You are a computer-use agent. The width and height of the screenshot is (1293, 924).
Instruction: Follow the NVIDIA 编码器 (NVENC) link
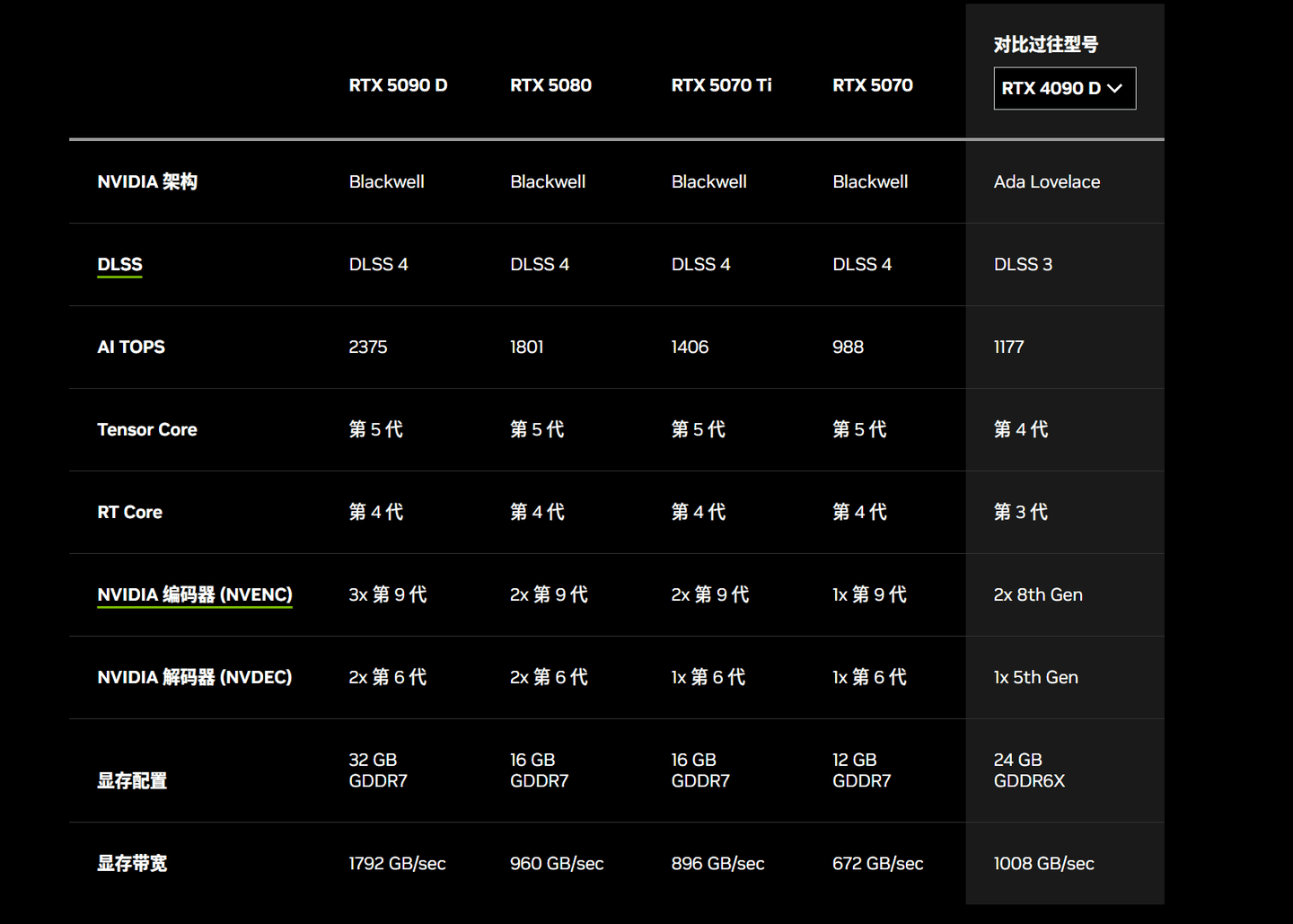[x=195, y=594]
